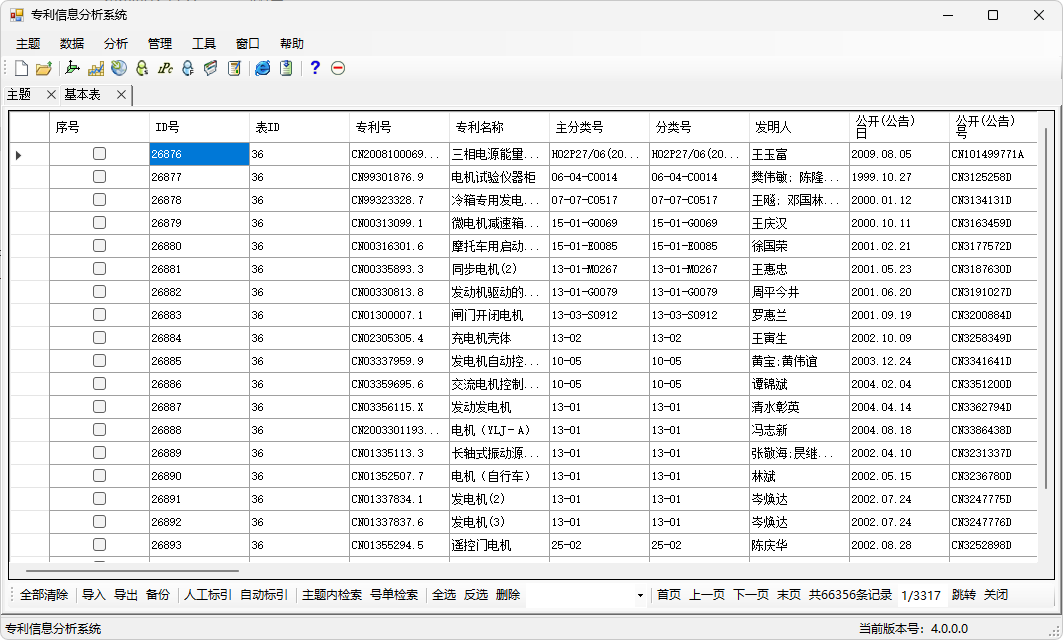Image resolution: width=1063 pixels, height=640 pixels.
Task: Click the 备份 button
Action: 158,595
